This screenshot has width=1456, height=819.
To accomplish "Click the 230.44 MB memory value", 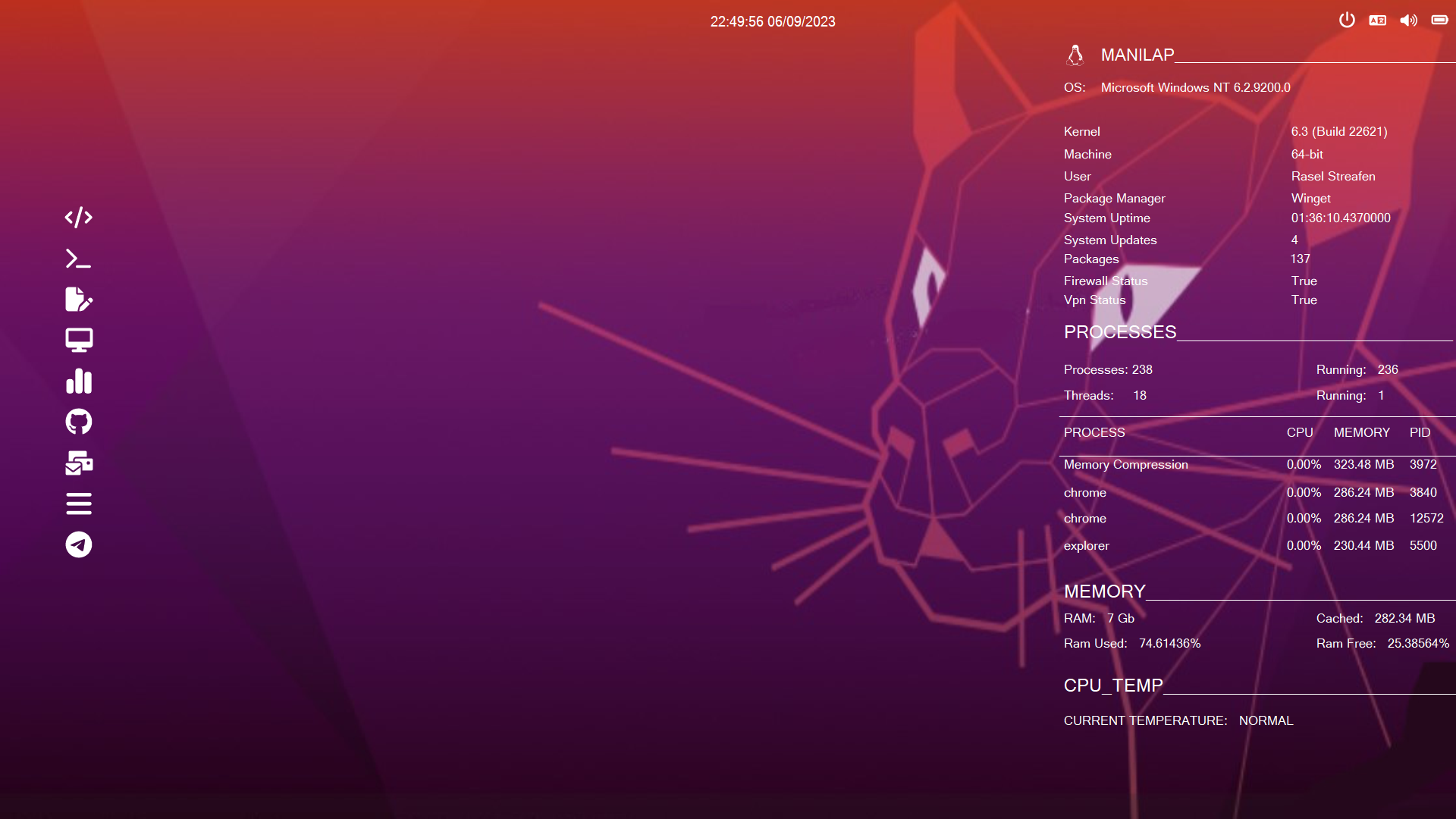I will pyautogui.click(x=1363, y=546).
